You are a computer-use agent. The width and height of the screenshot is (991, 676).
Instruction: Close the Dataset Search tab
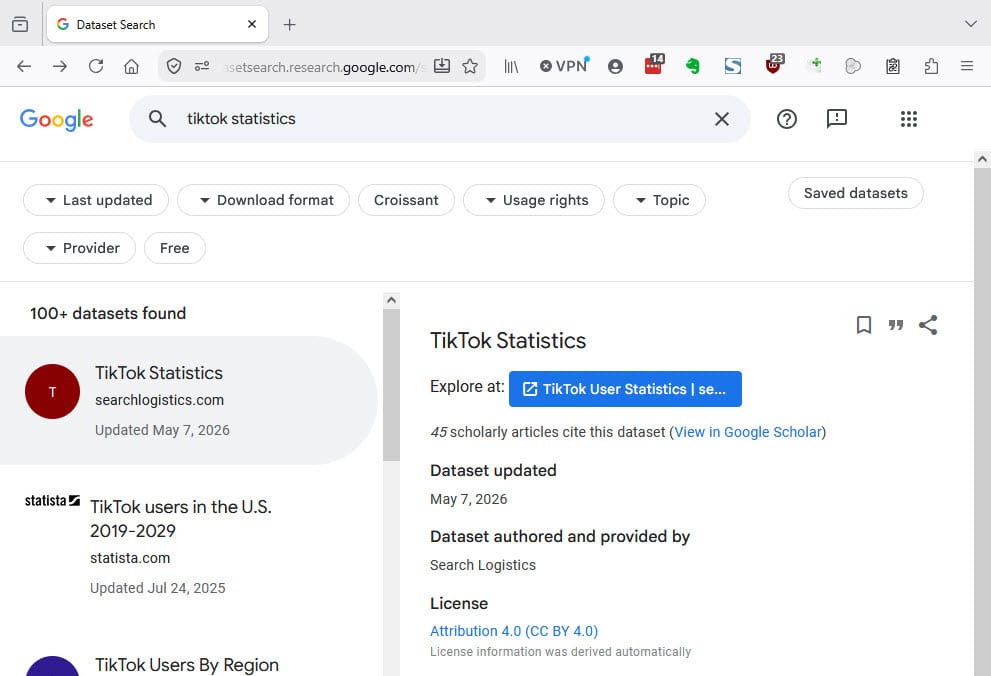click(x=252, y=24)
